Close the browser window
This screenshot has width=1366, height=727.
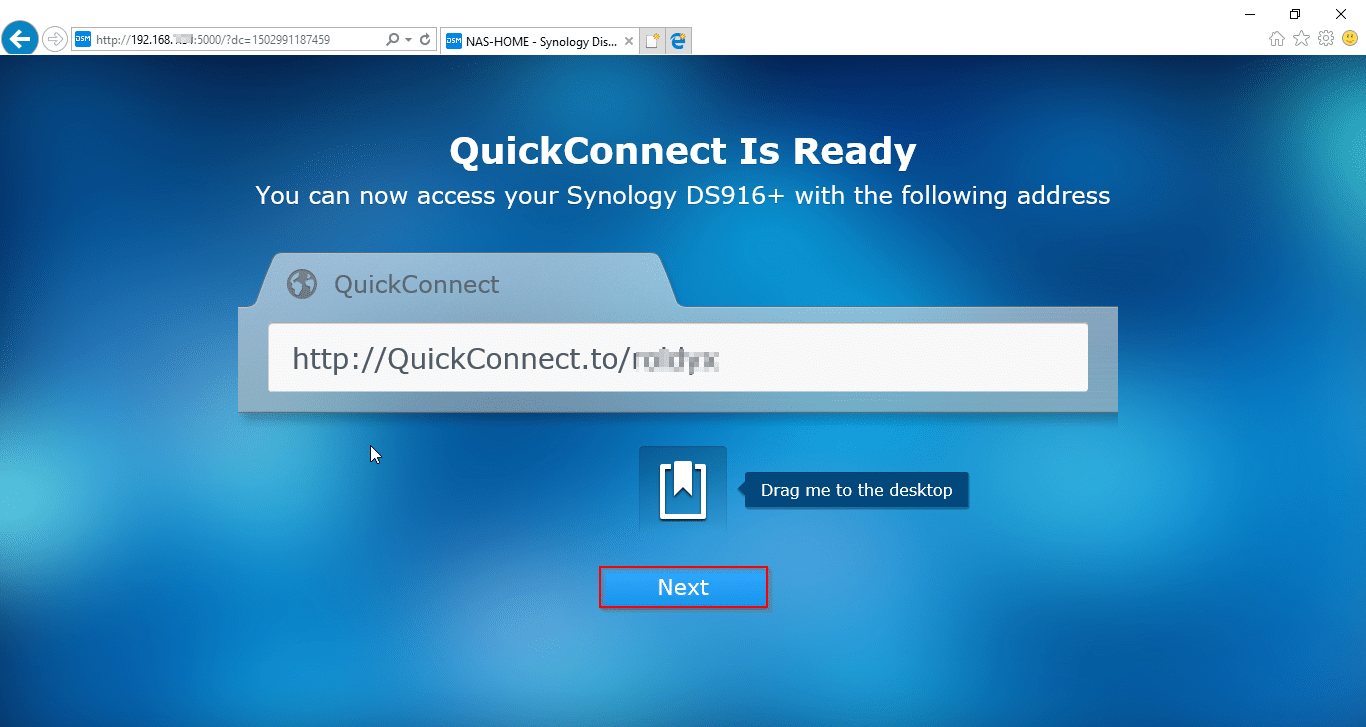coord(1341,14)
